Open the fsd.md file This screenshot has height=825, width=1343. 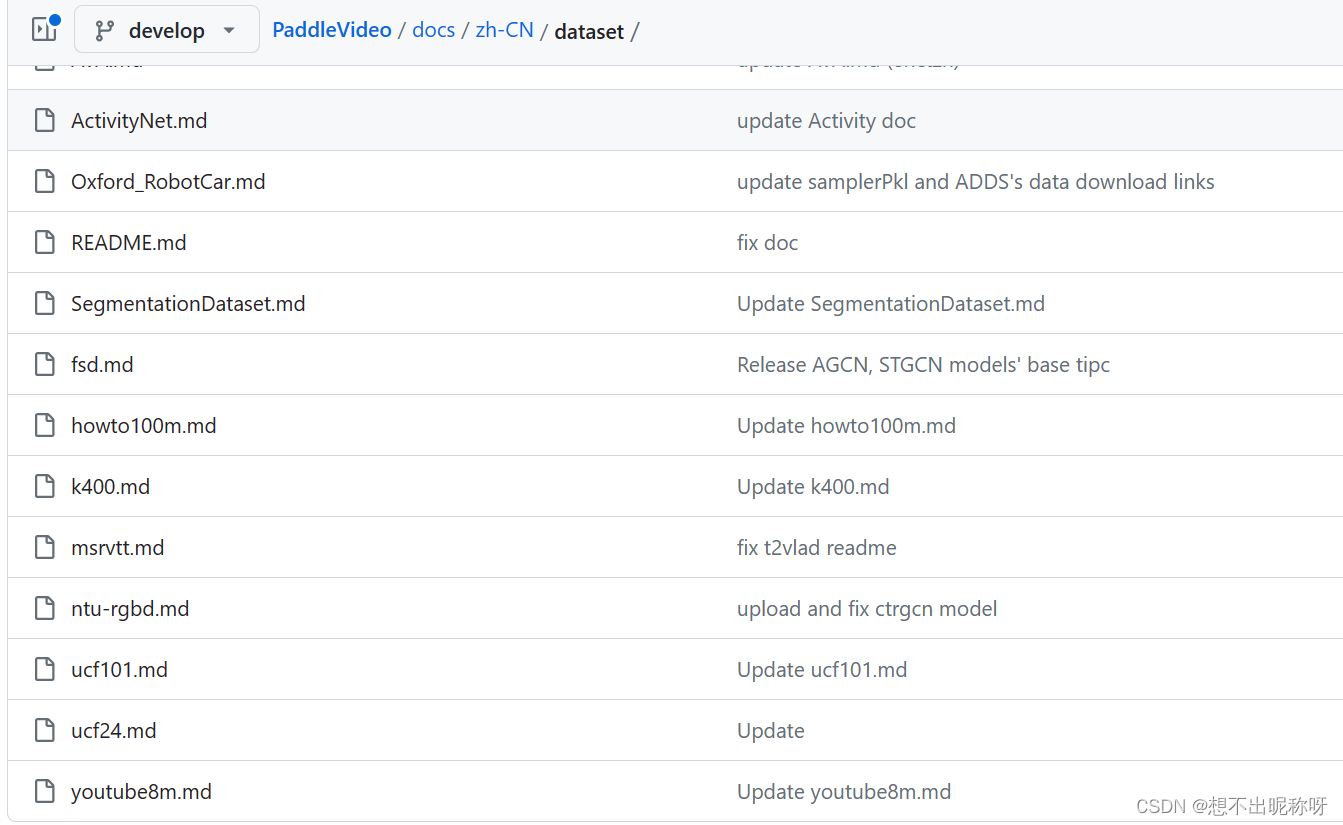[102, 365]
